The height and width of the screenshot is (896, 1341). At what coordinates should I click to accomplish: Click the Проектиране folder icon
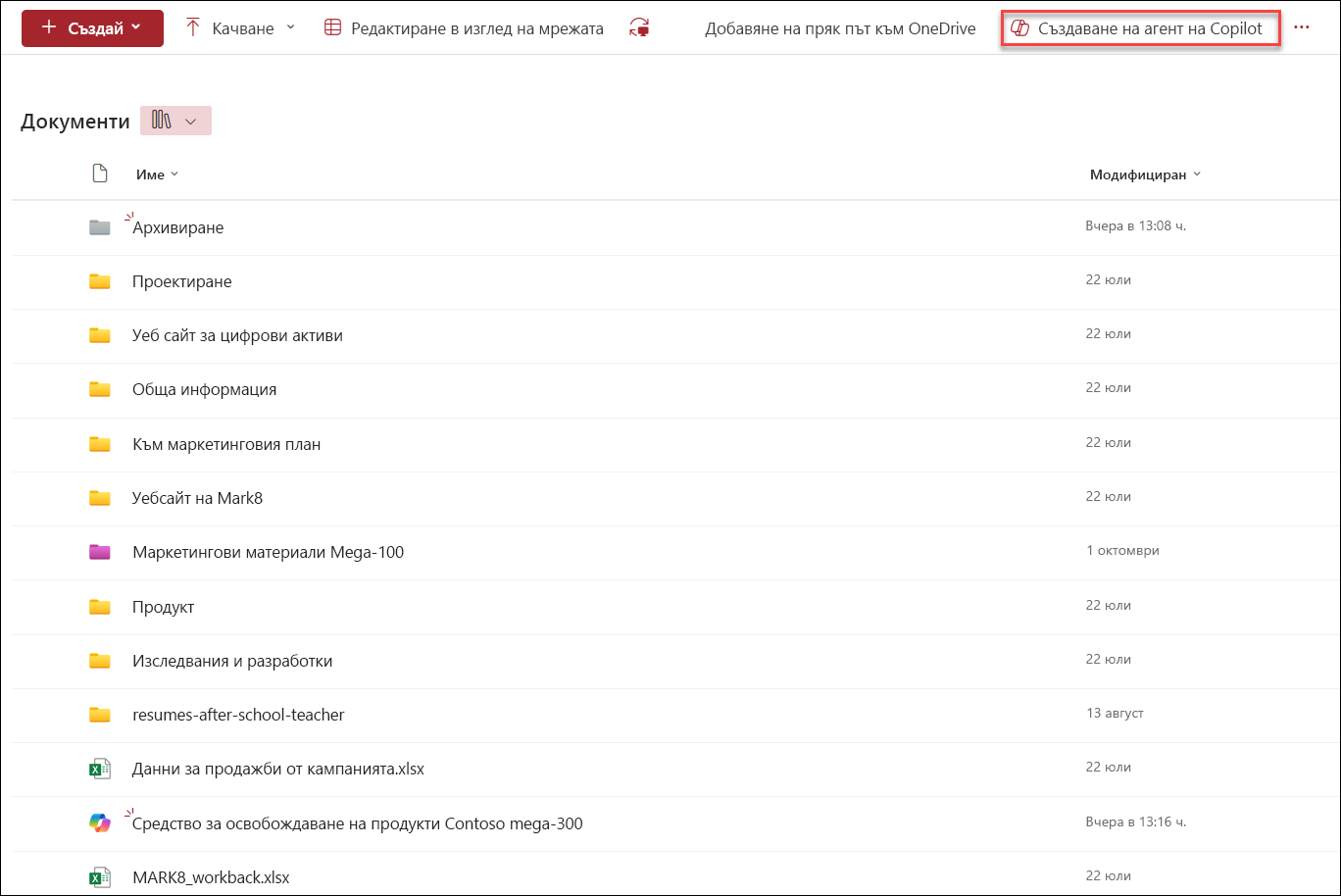coord(99,281)
